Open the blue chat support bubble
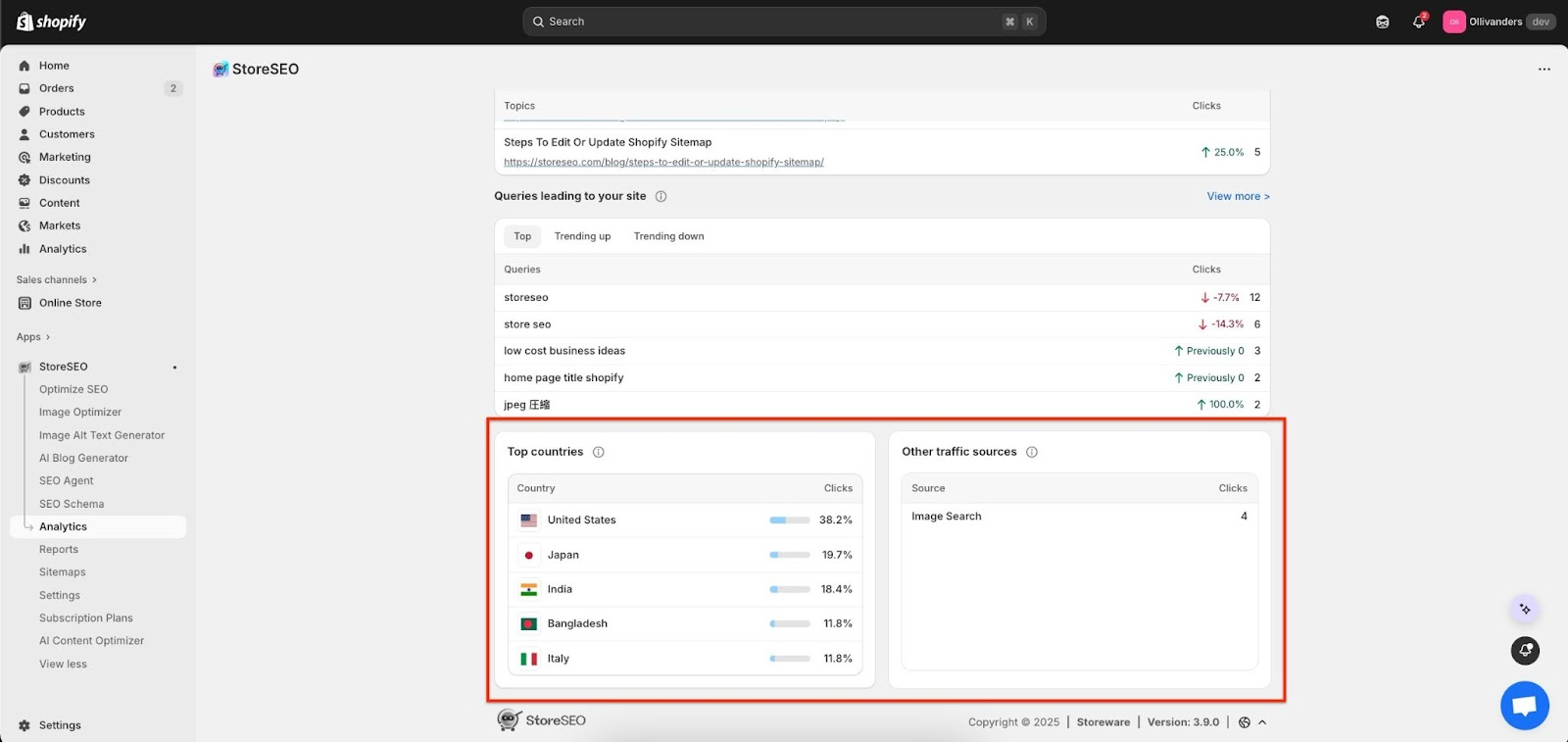 tap(1524, 705)
